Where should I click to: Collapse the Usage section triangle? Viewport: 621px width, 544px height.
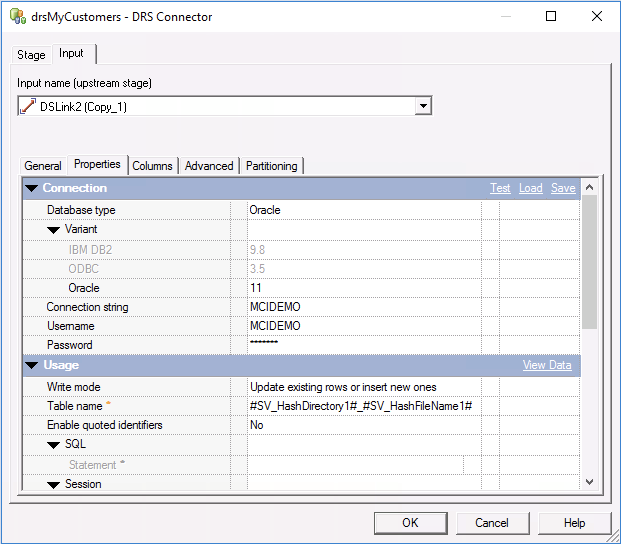(x=32, y=366)
